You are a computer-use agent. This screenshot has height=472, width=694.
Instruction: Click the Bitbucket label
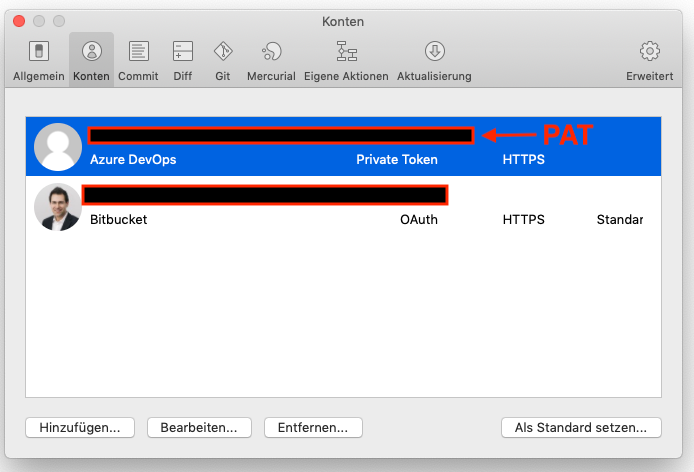(118, 220)
